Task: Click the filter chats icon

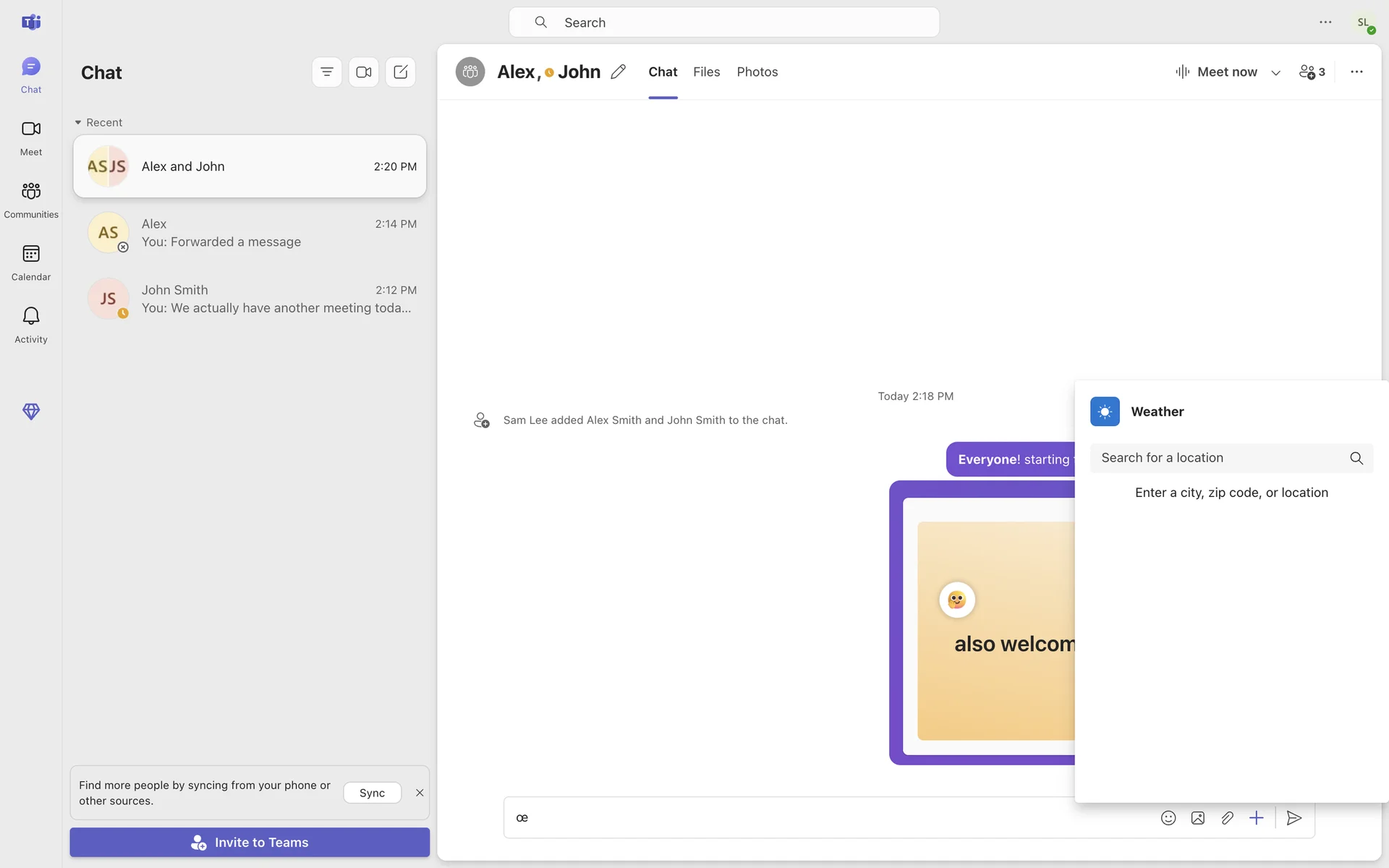Action: [x=326, y=72]
